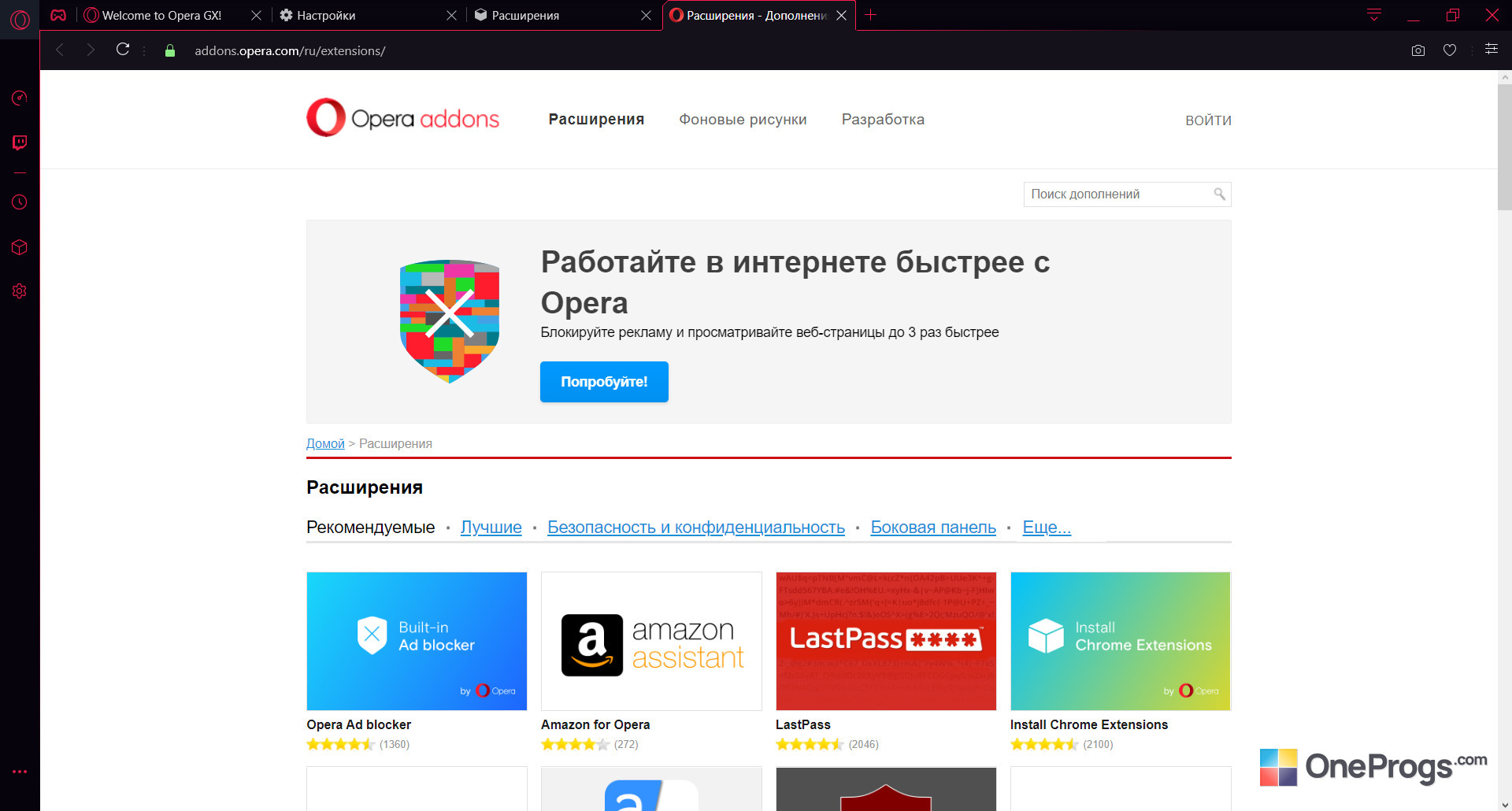Add page to bookmarks heart icon

(x=1450, y=50)
